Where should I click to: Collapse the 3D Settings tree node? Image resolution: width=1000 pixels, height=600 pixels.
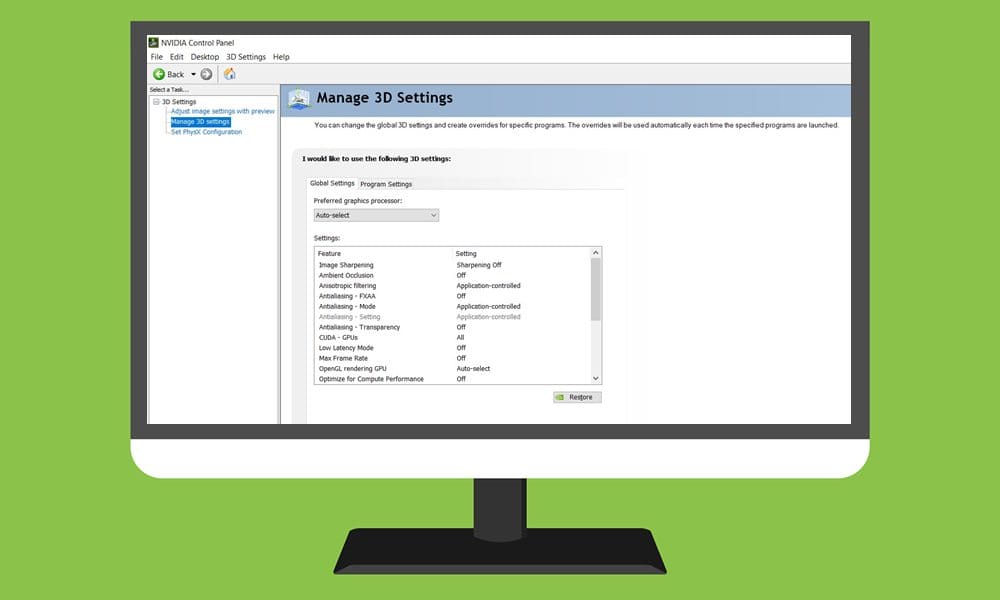click(x=156, y=101)
